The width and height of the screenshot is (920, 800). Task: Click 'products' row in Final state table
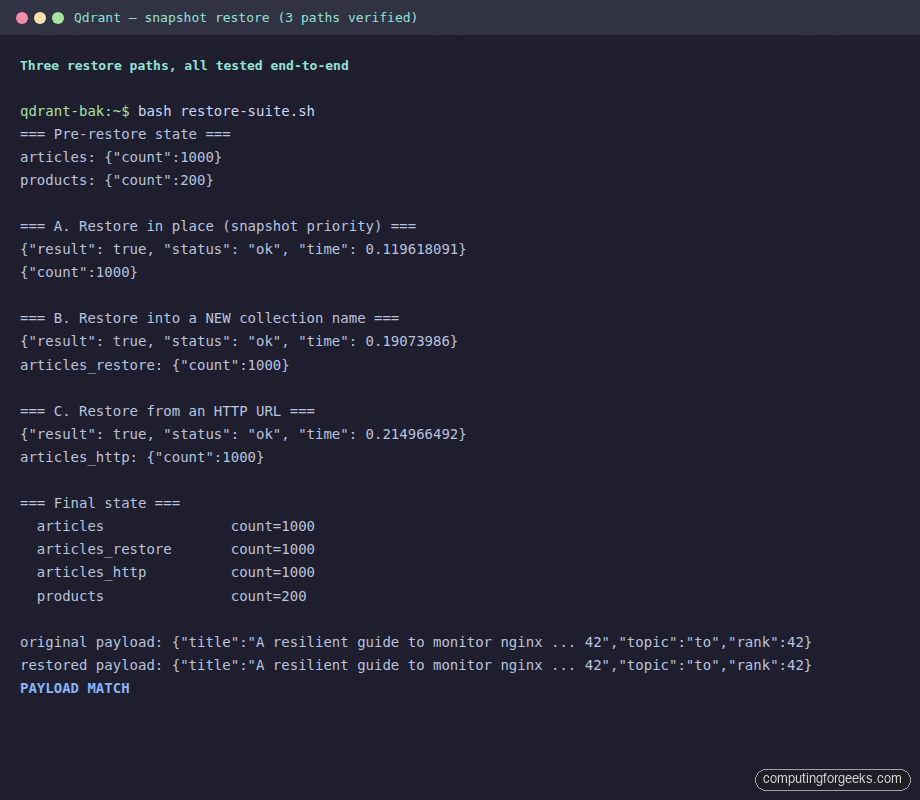pos(171,596)
